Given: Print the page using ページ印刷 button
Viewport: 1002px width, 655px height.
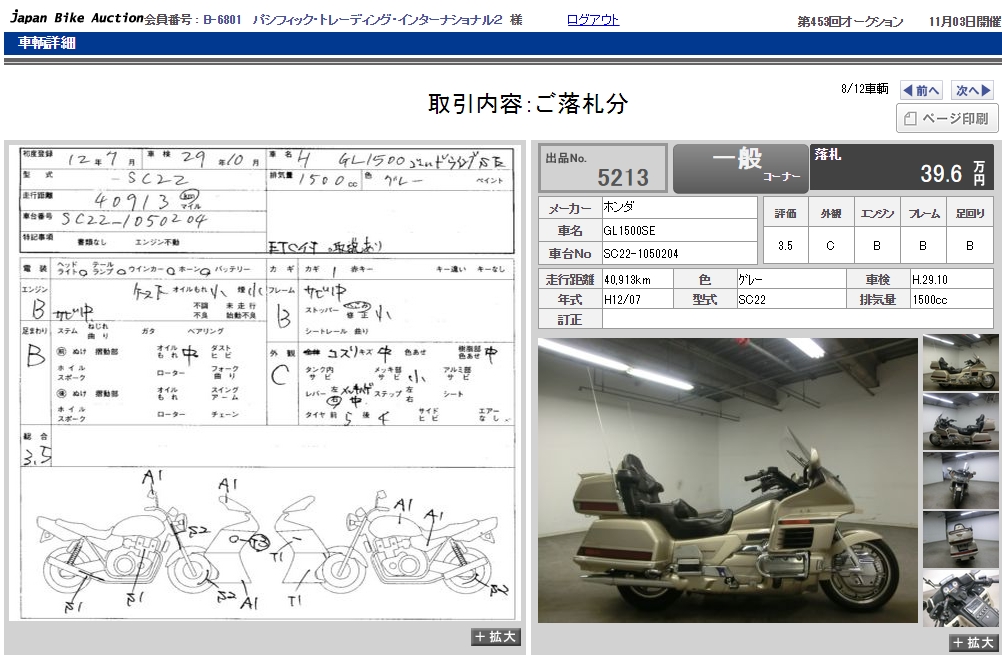Looking at the screenshot, I should (946, 118).
